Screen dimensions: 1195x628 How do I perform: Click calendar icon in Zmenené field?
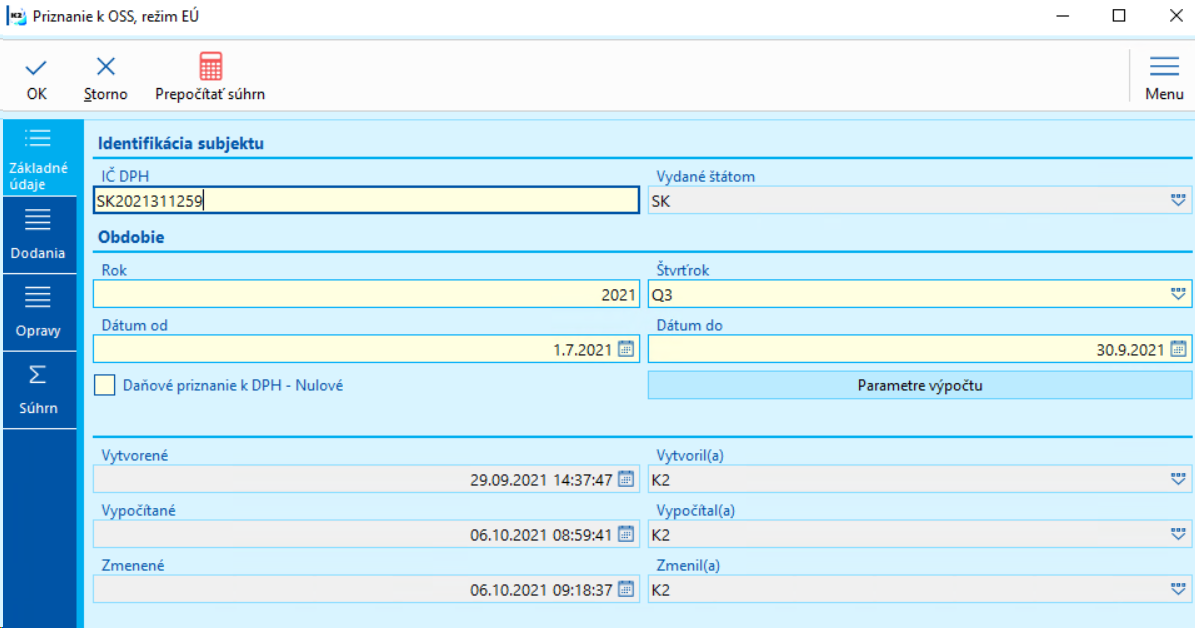click(x=626, y=589)
